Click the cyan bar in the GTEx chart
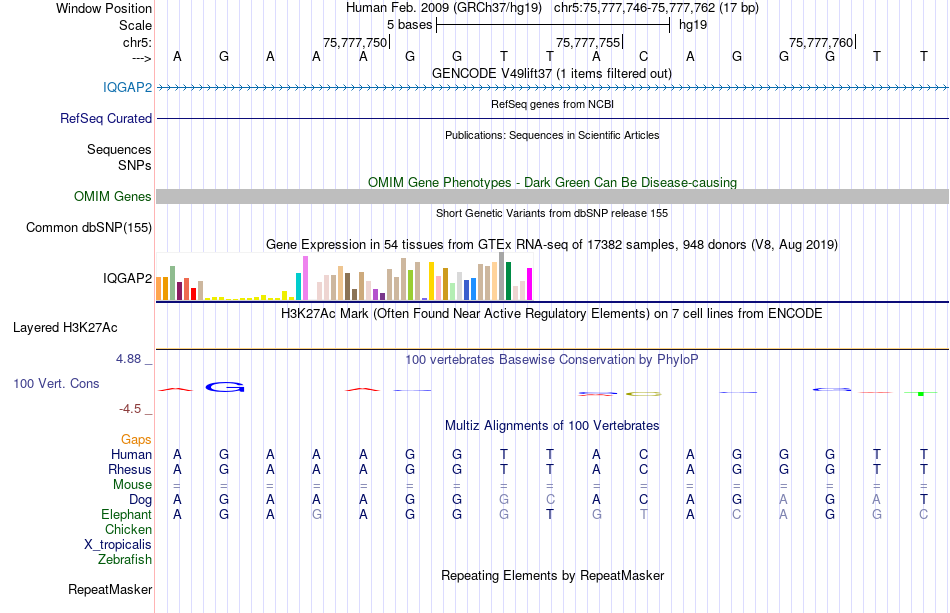This screenshot has height=613, width=950. coord(298,287)
